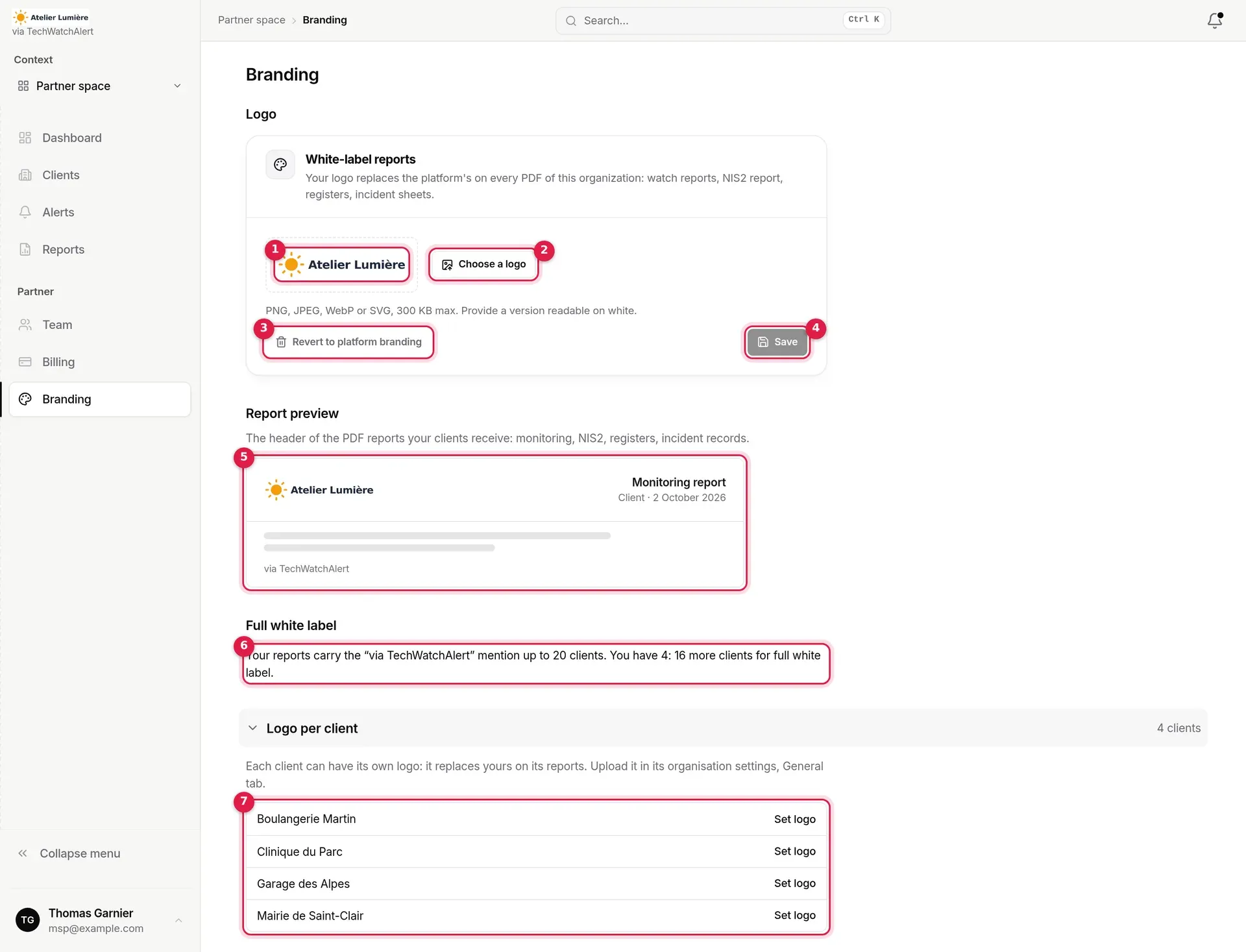Click the Alerts bell icon in sidebar
Screen dimensions: 1246x952
click(25, 212)
